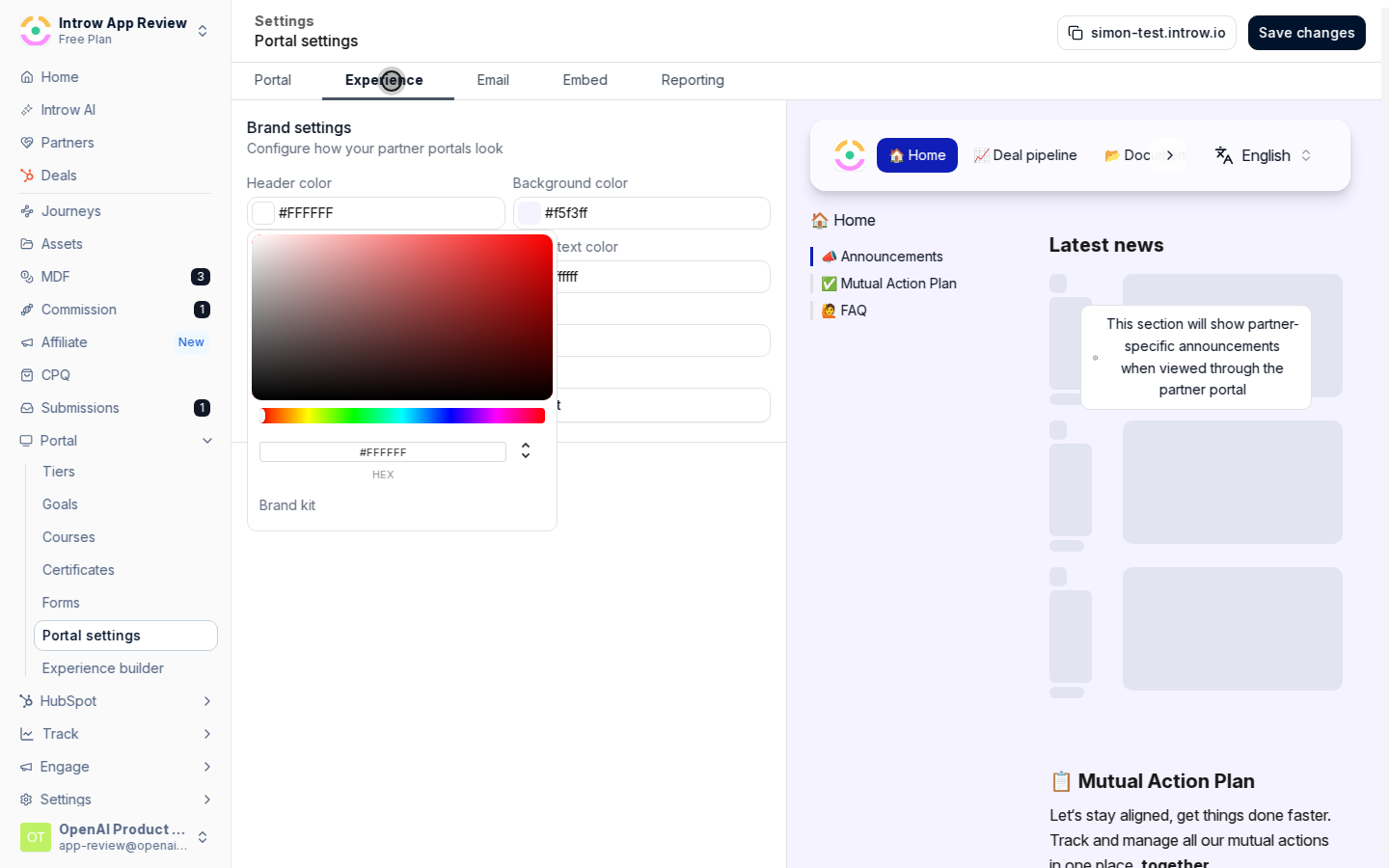This screenshot has height=868, width=1389.
Task: Open Forms under Portal
Action: [61, 603]
